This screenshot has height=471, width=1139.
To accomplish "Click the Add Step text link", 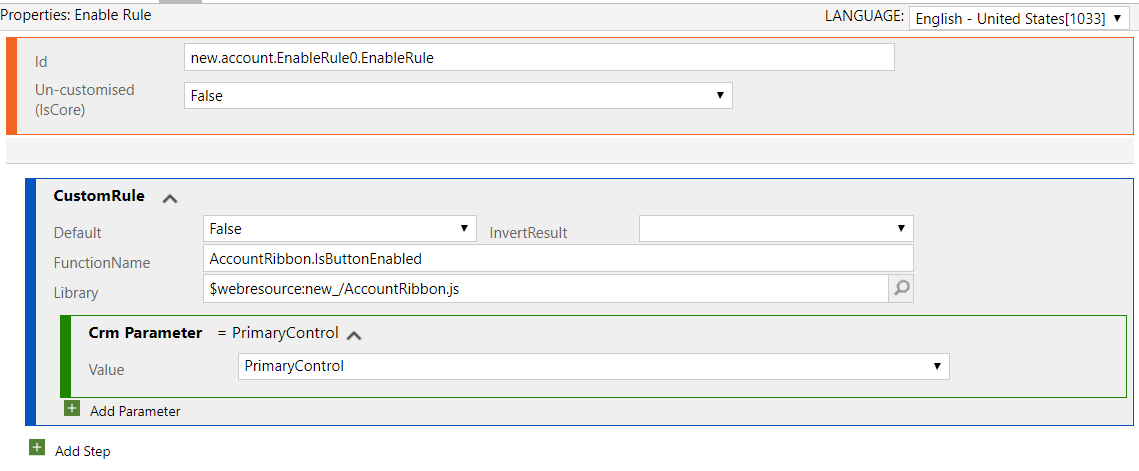I will pos(83,451).
